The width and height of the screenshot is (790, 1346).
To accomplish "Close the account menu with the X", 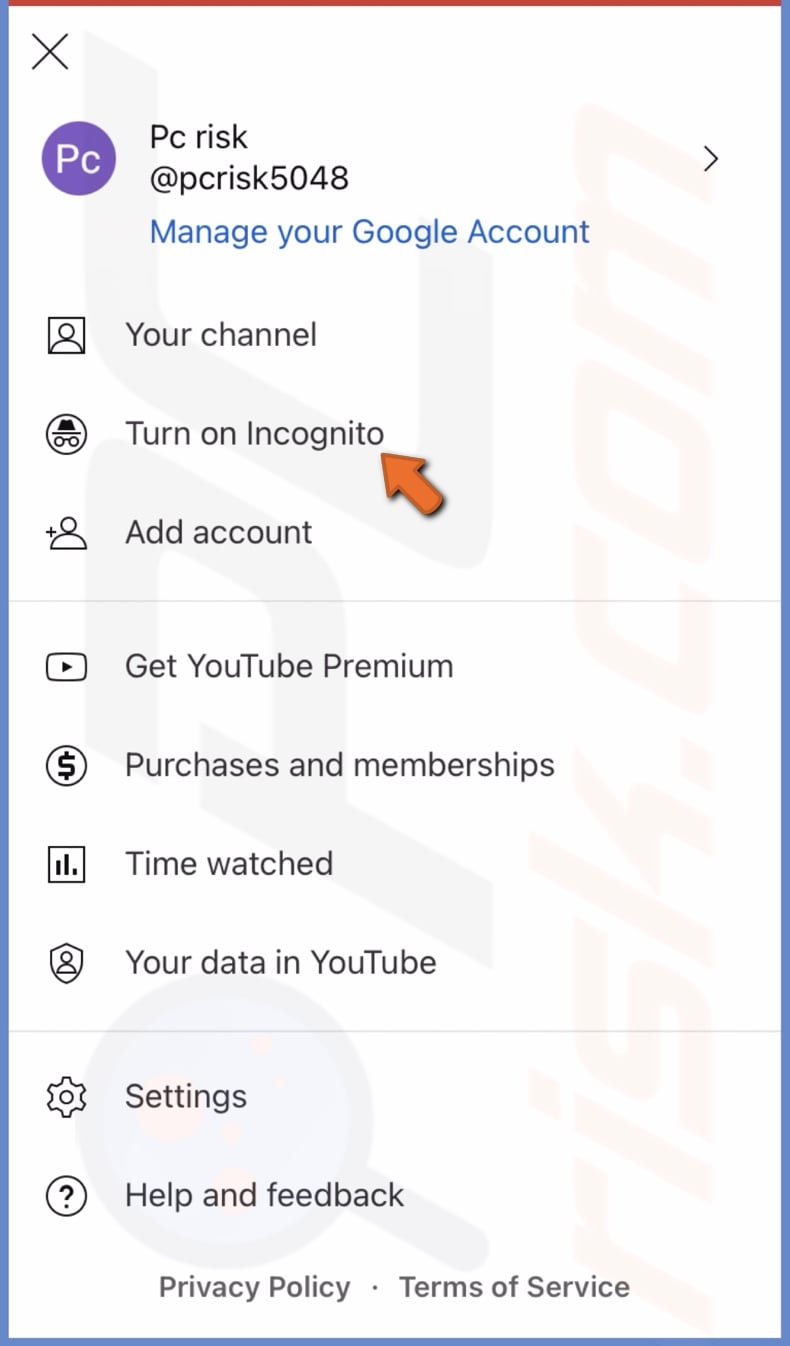I will [49, 52].
